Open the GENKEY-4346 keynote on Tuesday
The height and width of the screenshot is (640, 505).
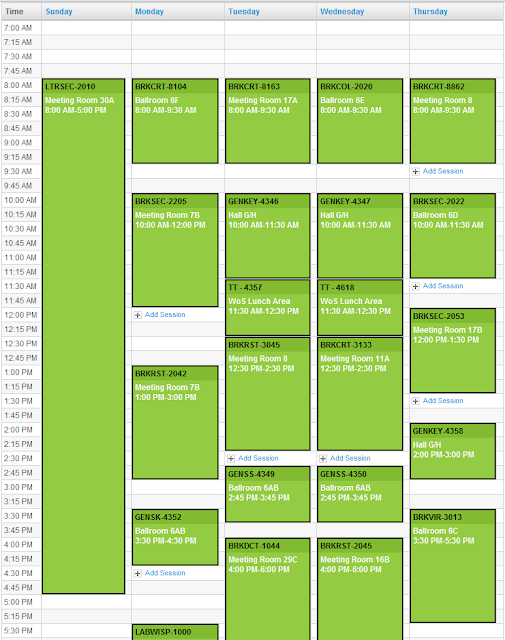[267, 236]
